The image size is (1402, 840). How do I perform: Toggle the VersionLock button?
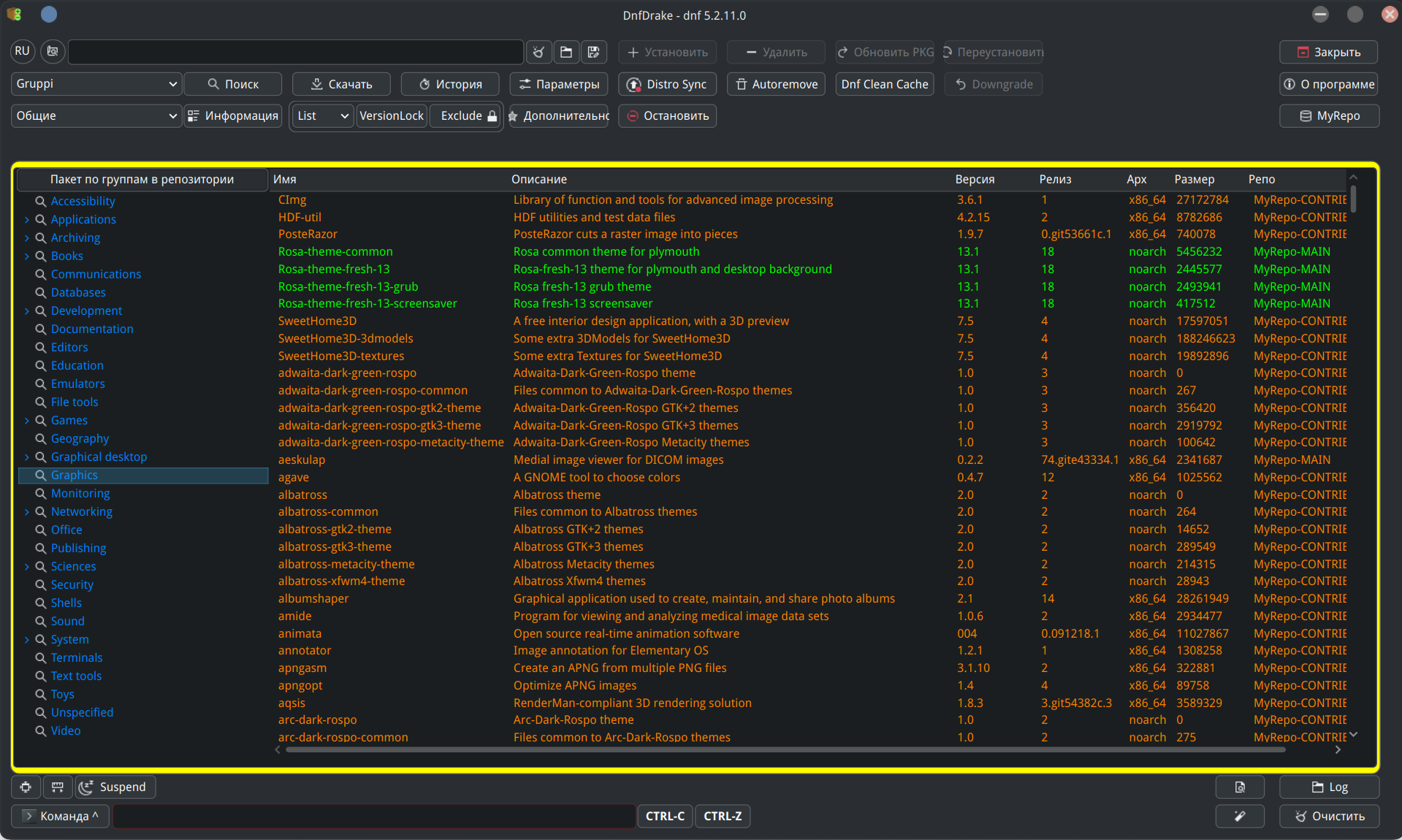[x=392, y=116]
